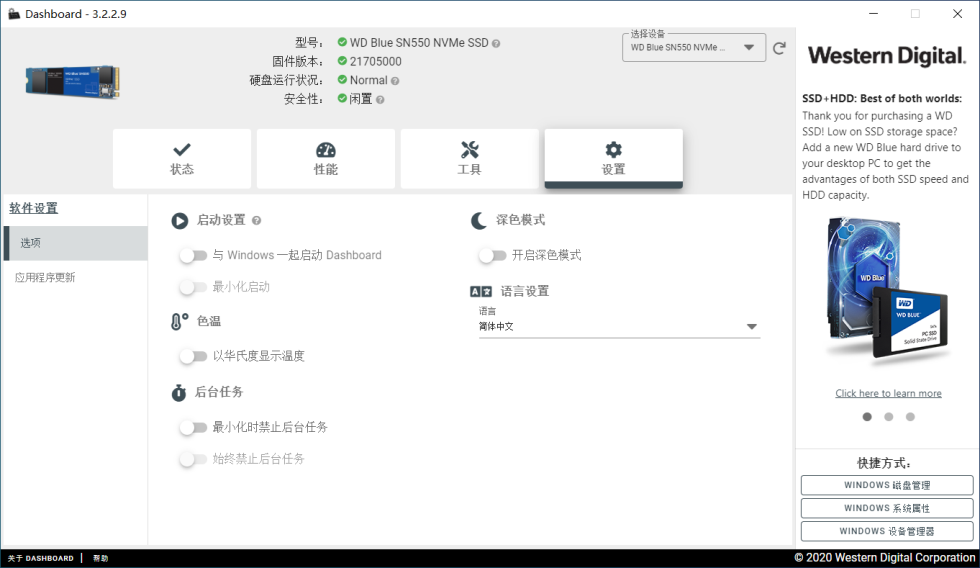Screen dimensions: 980x568
Task: Toggle 与 Windows 一起启动 Dashboard
Action: point(192,256)
